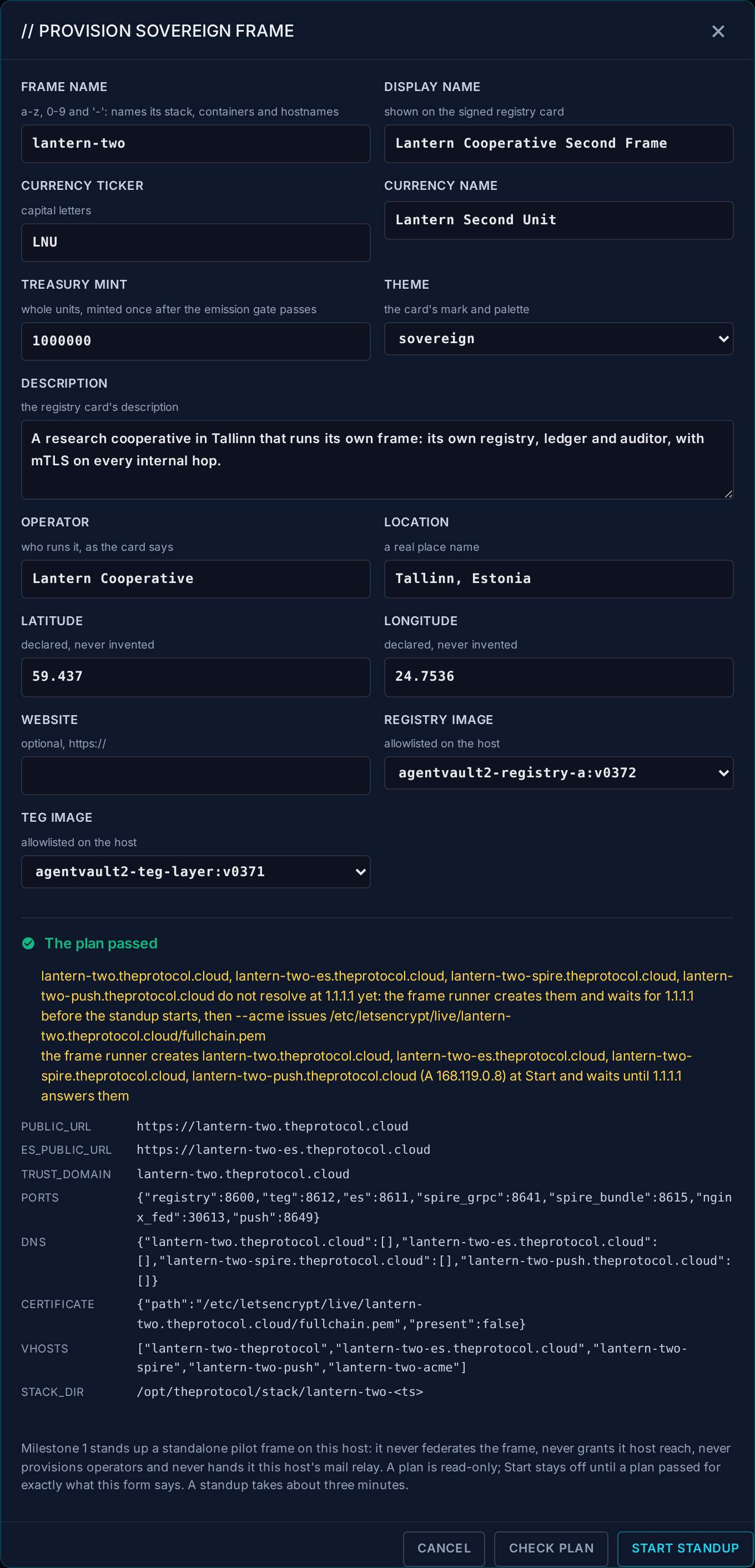Focus the Frame Name field
The image size is (755, 1568).
point(195,144)
